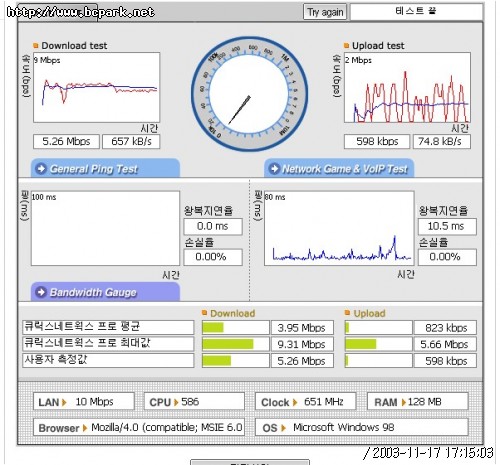Click the CPU 586 info box
500x465 pixels.
pyautogui.click(x=194, y=401)
